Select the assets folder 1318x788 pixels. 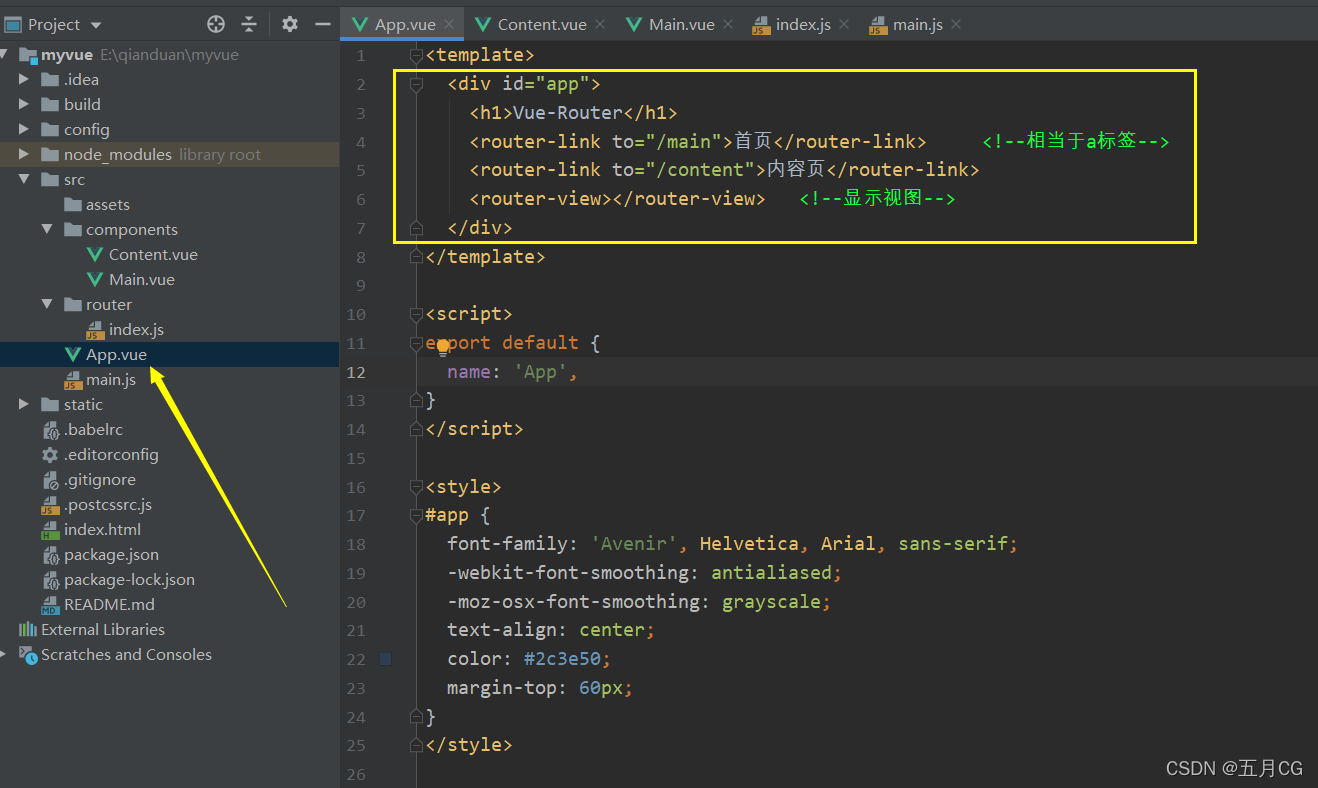pos(108,205)
